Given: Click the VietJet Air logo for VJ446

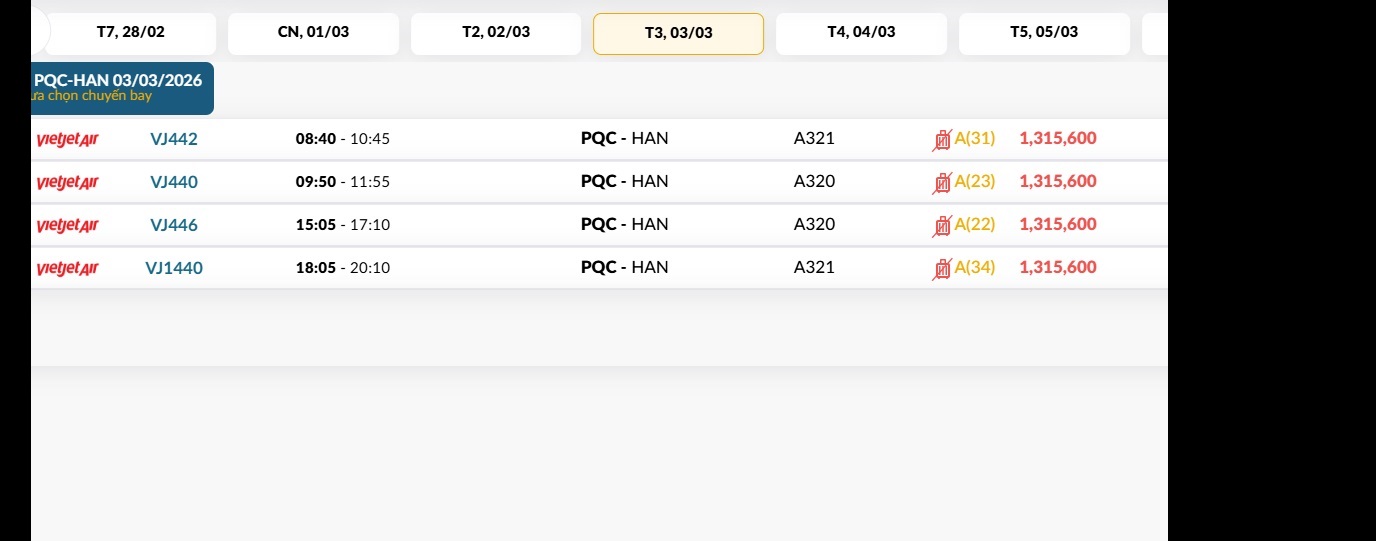Looking at the screenshot, I should click(67, 226).
